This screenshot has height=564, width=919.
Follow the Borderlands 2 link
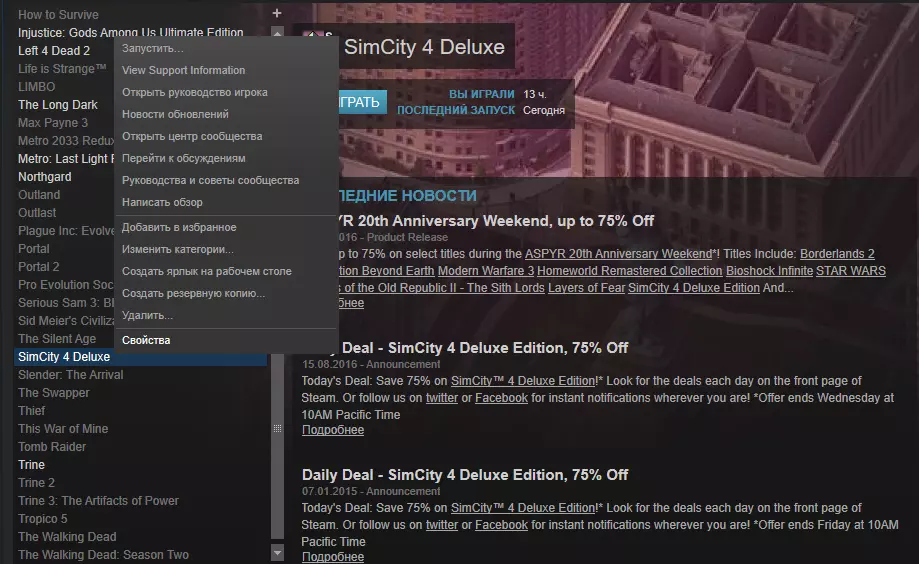(837, 254)
